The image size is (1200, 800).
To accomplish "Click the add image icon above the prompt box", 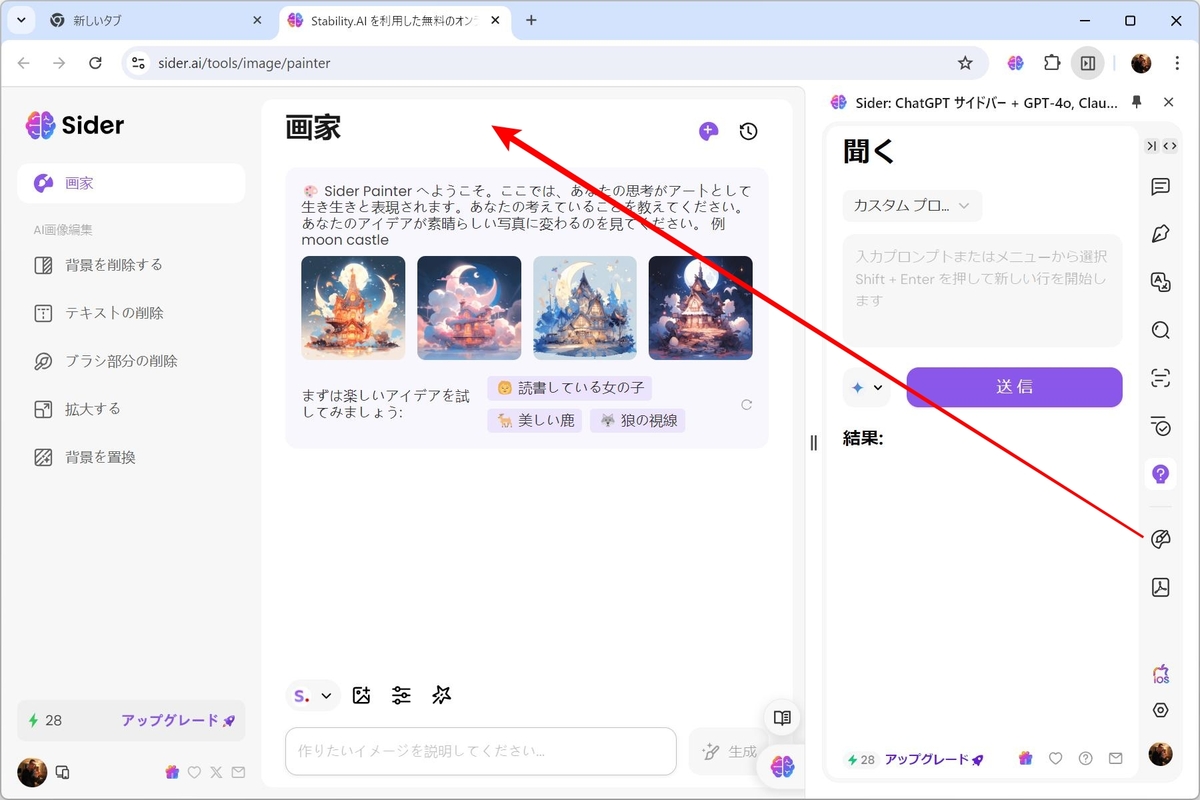I will click(x=362, y=695).
